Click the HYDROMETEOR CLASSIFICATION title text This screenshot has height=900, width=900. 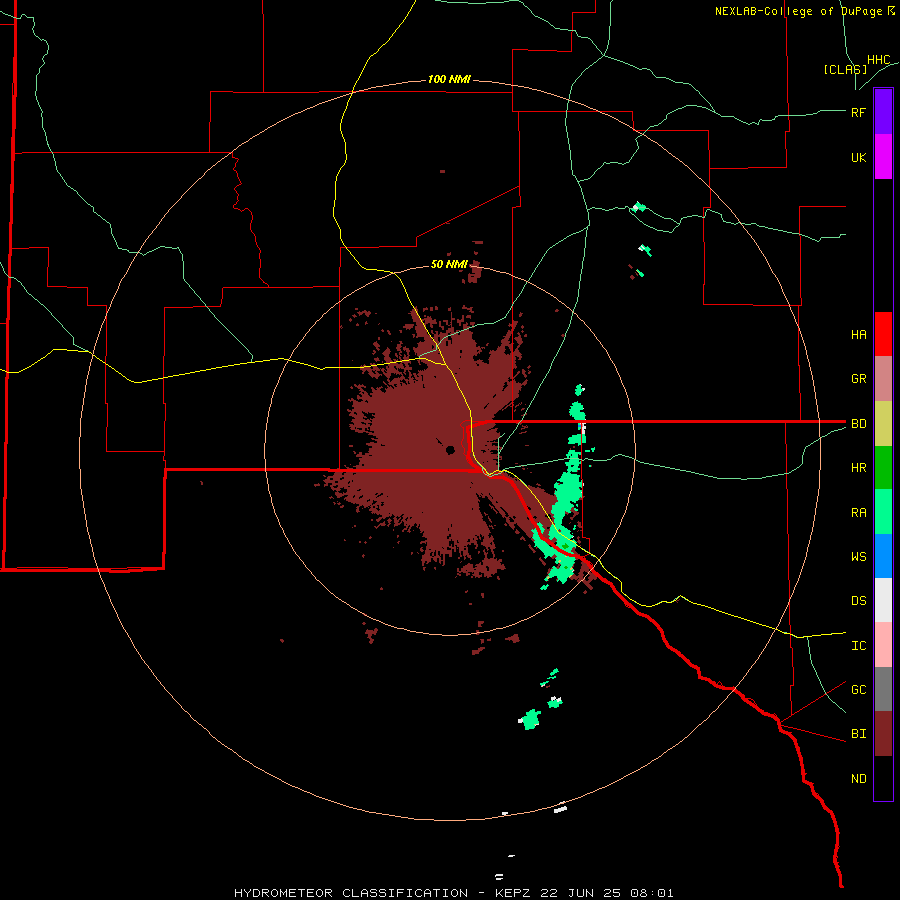click(x=351, y=893)
